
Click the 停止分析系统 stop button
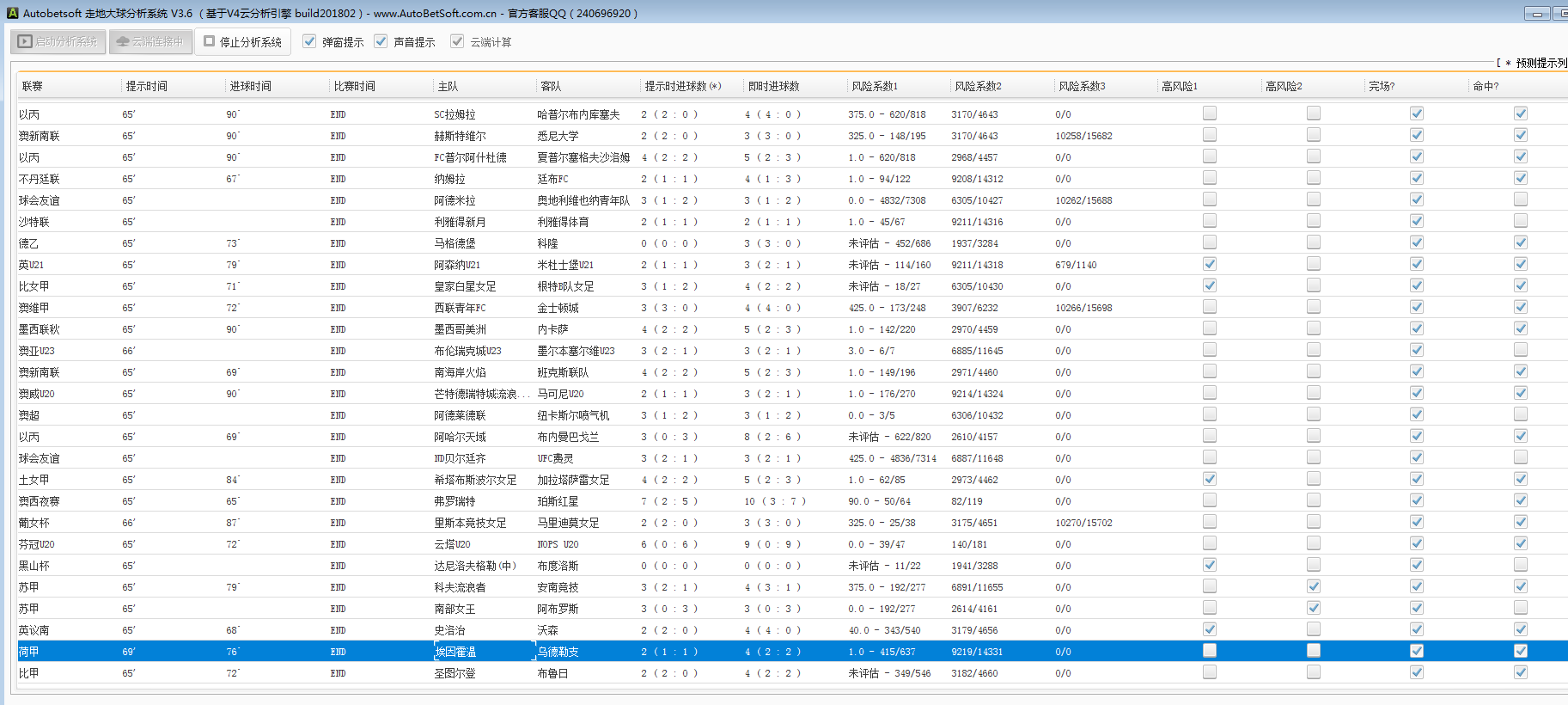[242, 41]
